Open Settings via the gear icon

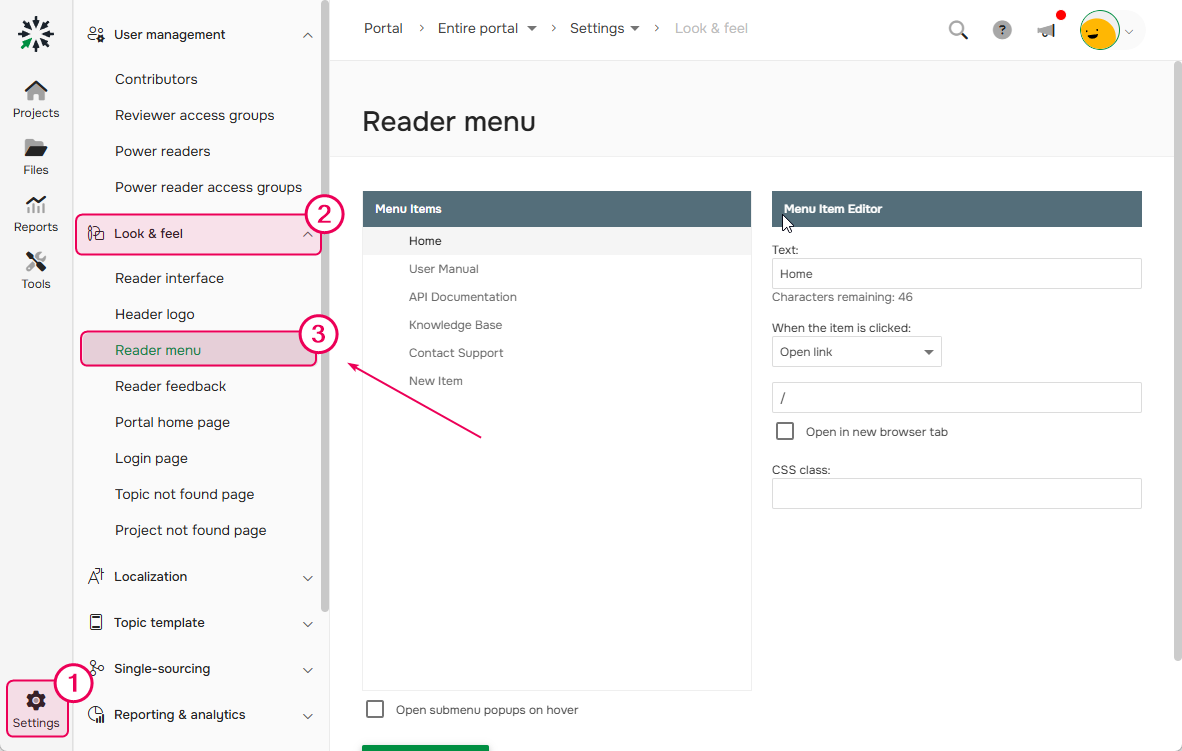pyautogui.click(x=36, y=705)
